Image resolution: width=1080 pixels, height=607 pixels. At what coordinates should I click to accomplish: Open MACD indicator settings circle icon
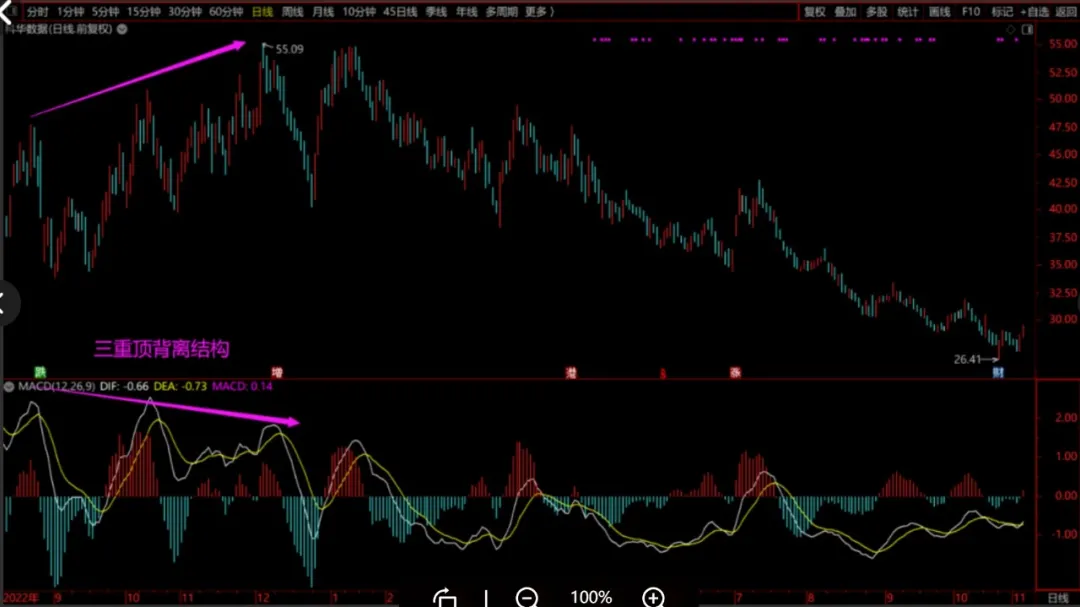(9, 387)
